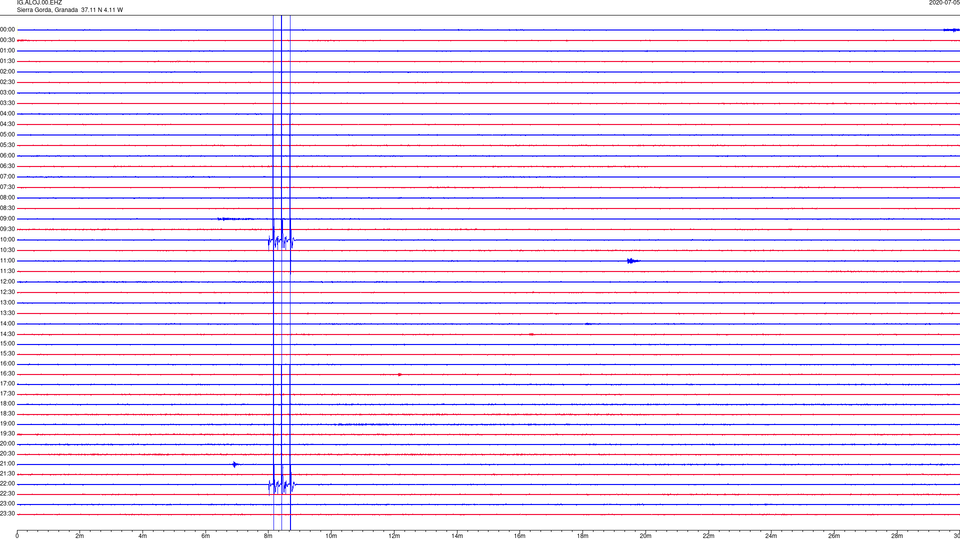Click the 12:00 time label
Image resolution: width=960 pixels, height=540 pixels.
click(7, 282)
